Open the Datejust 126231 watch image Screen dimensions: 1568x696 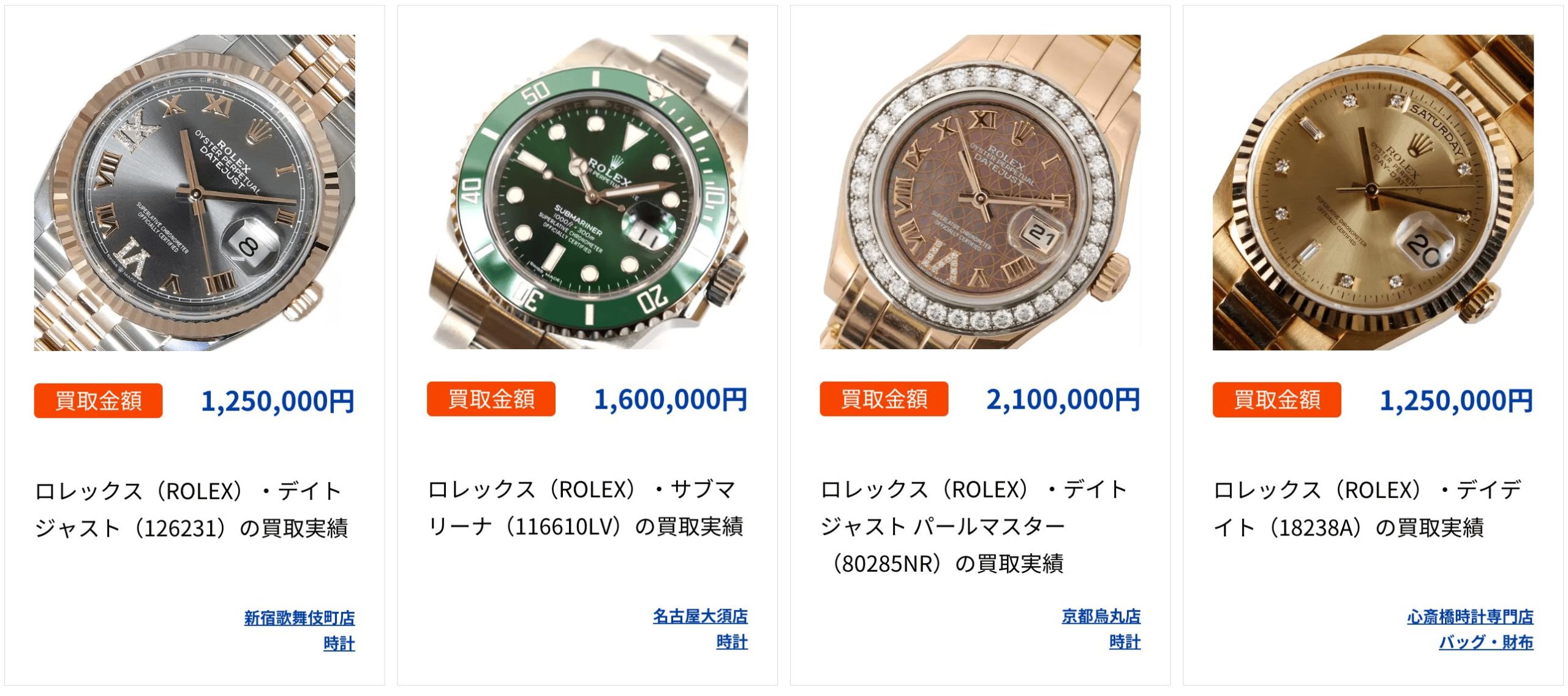tap(194, 192)
